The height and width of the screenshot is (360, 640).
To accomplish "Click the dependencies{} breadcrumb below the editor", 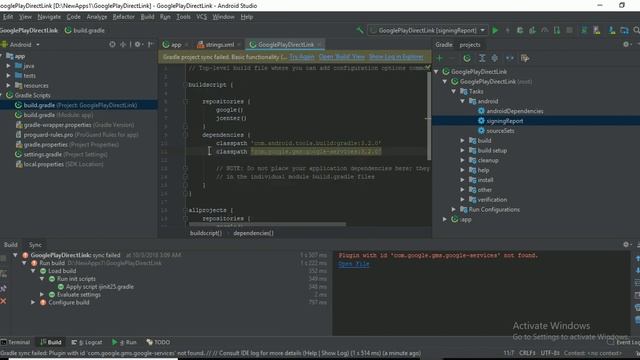I will 253,233.
